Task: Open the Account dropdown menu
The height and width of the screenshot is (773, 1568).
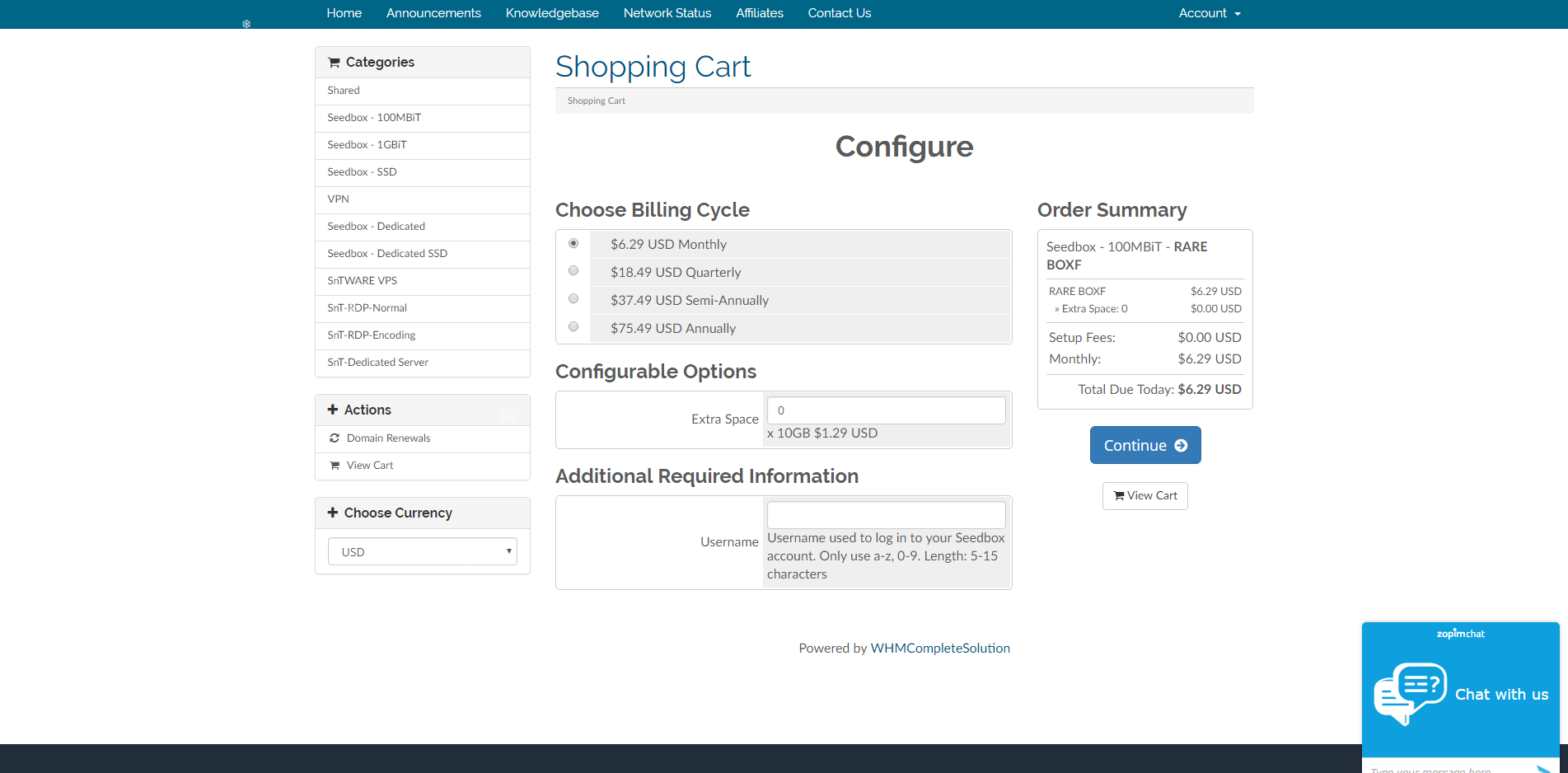Action: click(x=1208, y=13)
